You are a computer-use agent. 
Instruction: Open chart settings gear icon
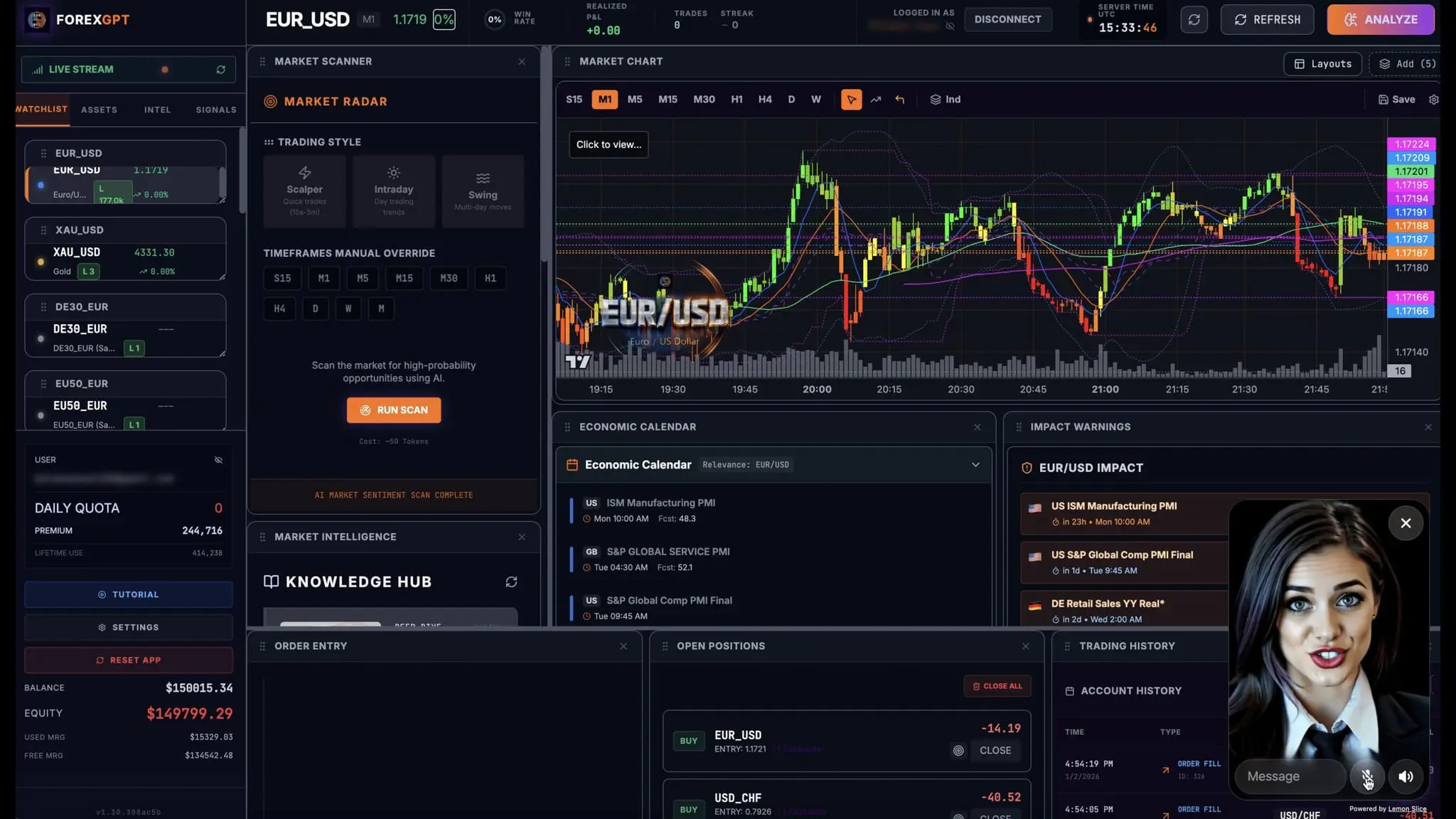coord(1434,100)
